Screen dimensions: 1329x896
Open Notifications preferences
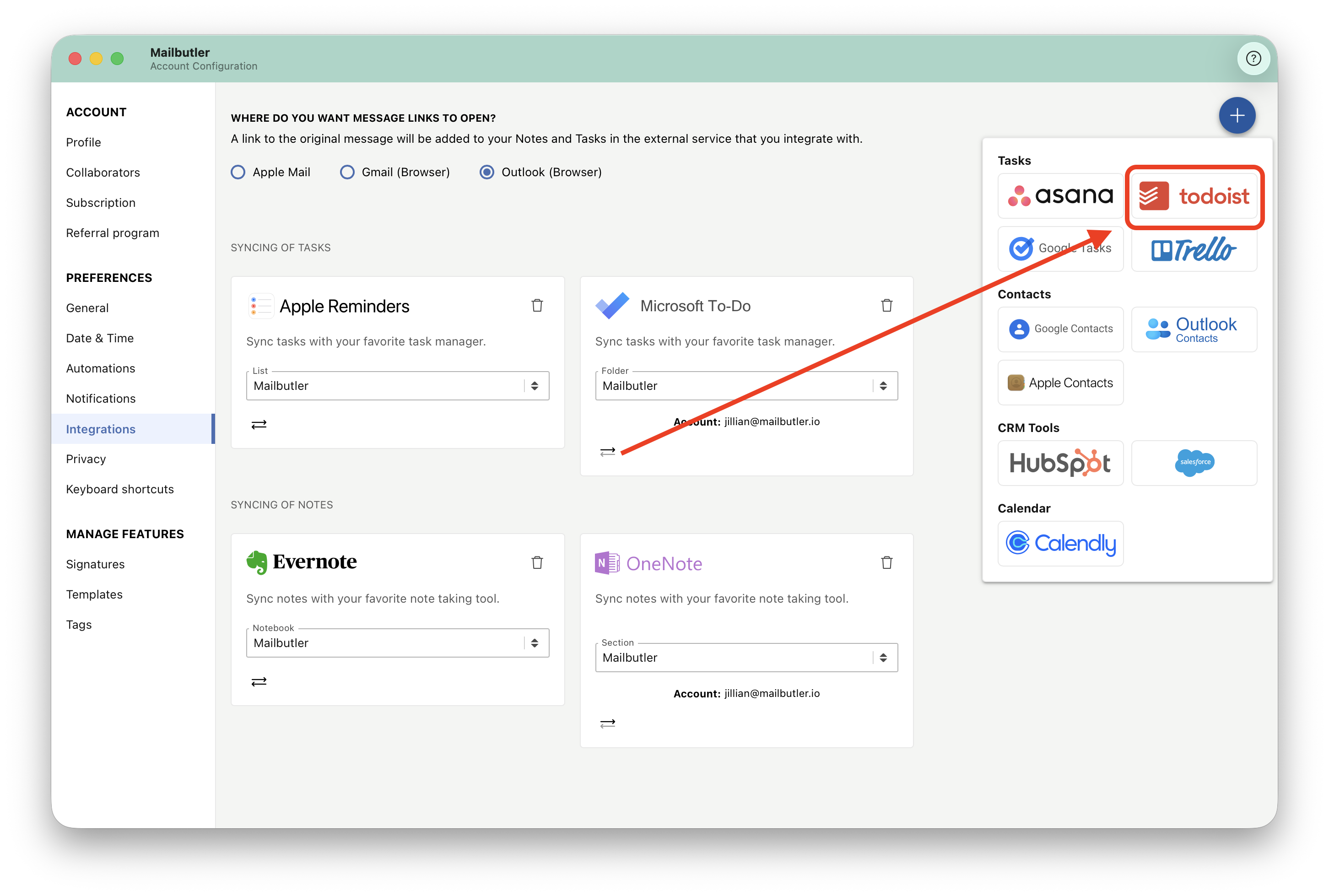click(101, 399)
